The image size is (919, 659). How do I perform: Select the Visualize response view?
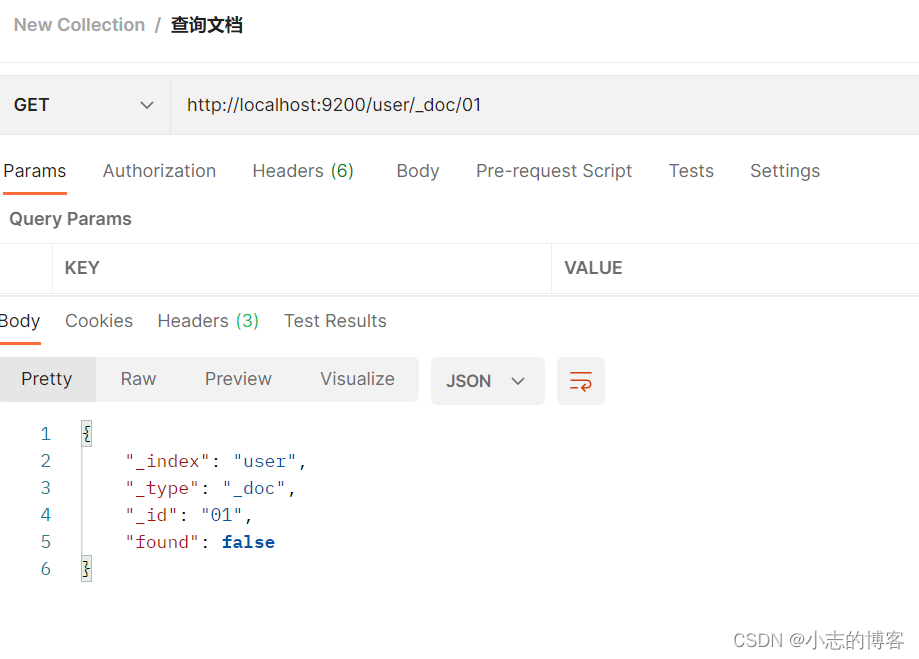pyautogui.click(x=357, y=379)
